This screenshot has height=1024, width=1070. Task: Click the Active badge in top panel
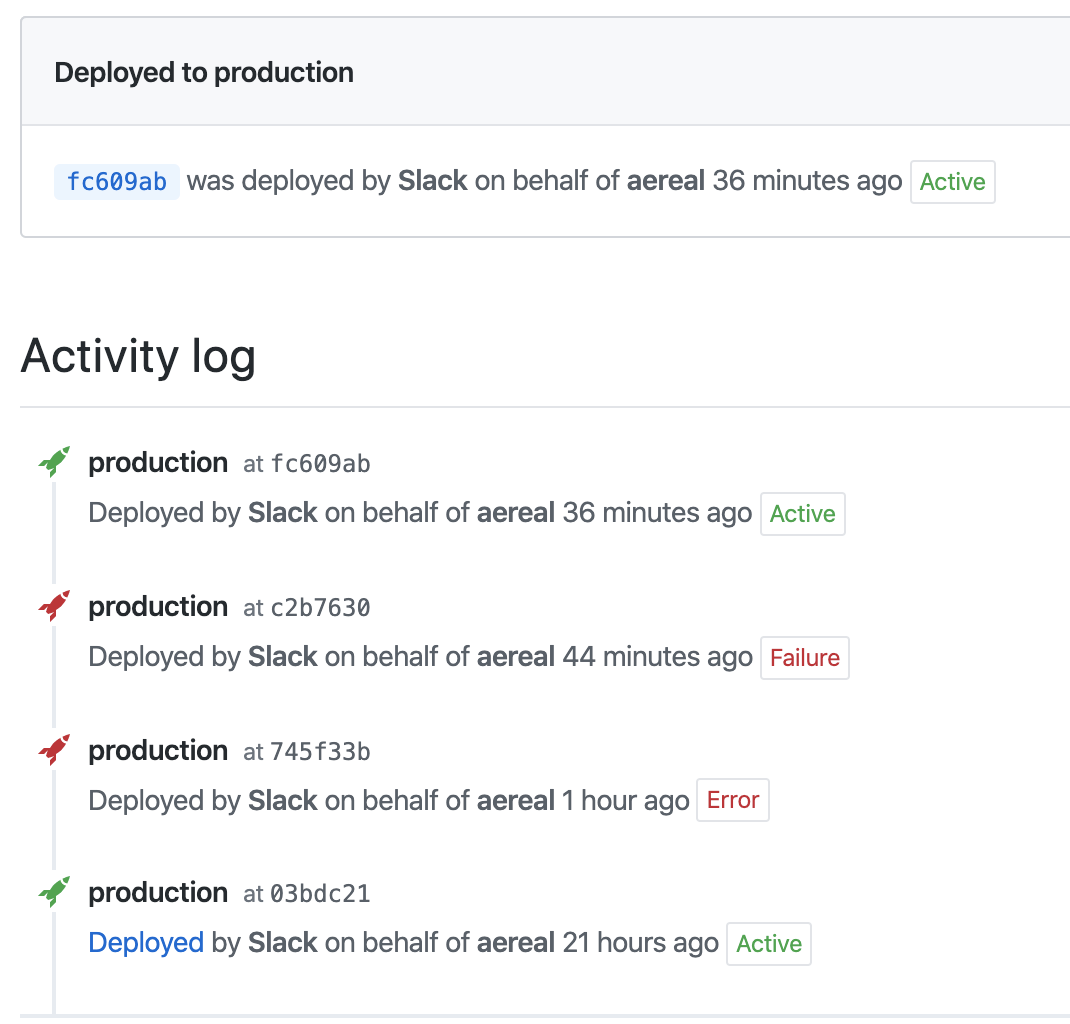click(x=952, y=182)
